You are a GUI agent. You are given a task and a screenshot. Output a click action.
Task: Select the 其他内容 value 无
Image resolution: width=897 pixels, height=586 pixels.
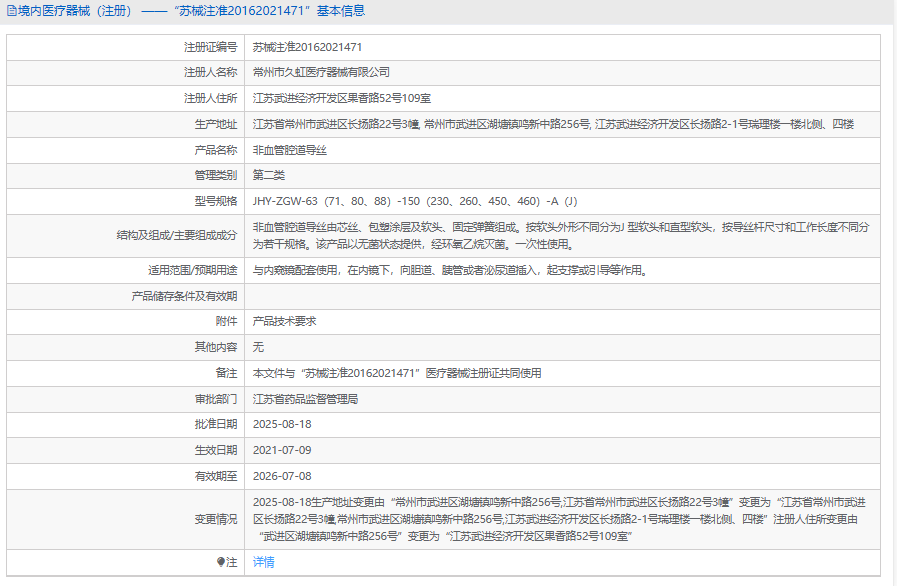[258, 347]
